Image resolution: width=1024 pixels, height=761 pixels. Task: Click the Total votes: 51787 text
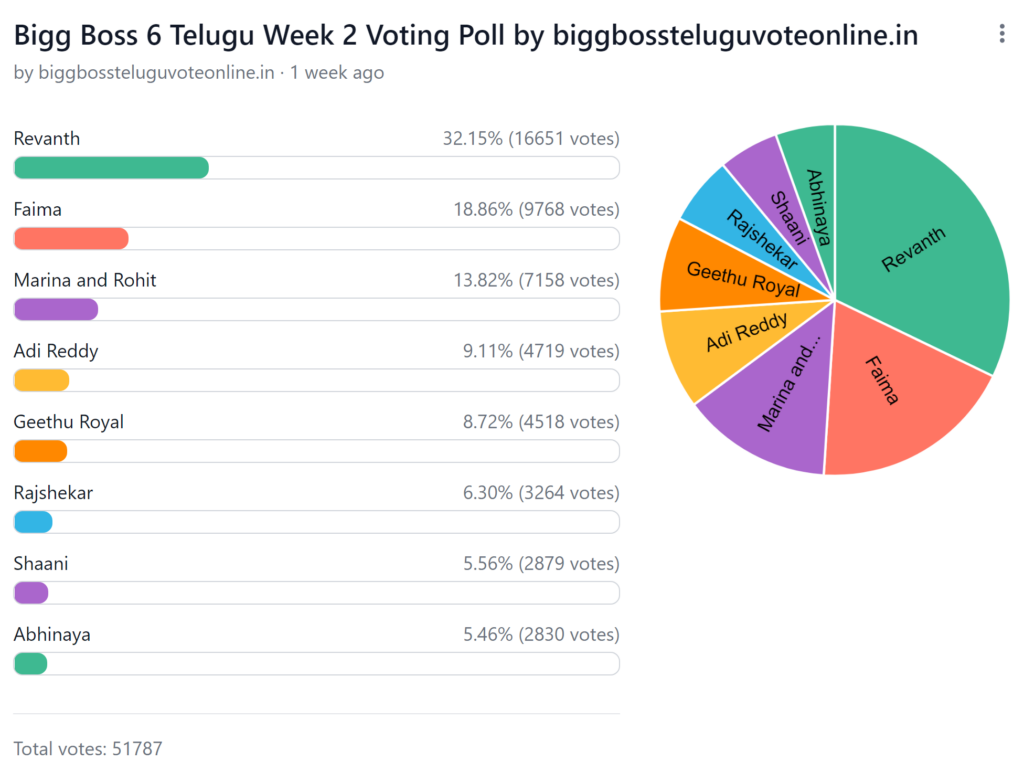pyautogui.click(x=88, y=748)
